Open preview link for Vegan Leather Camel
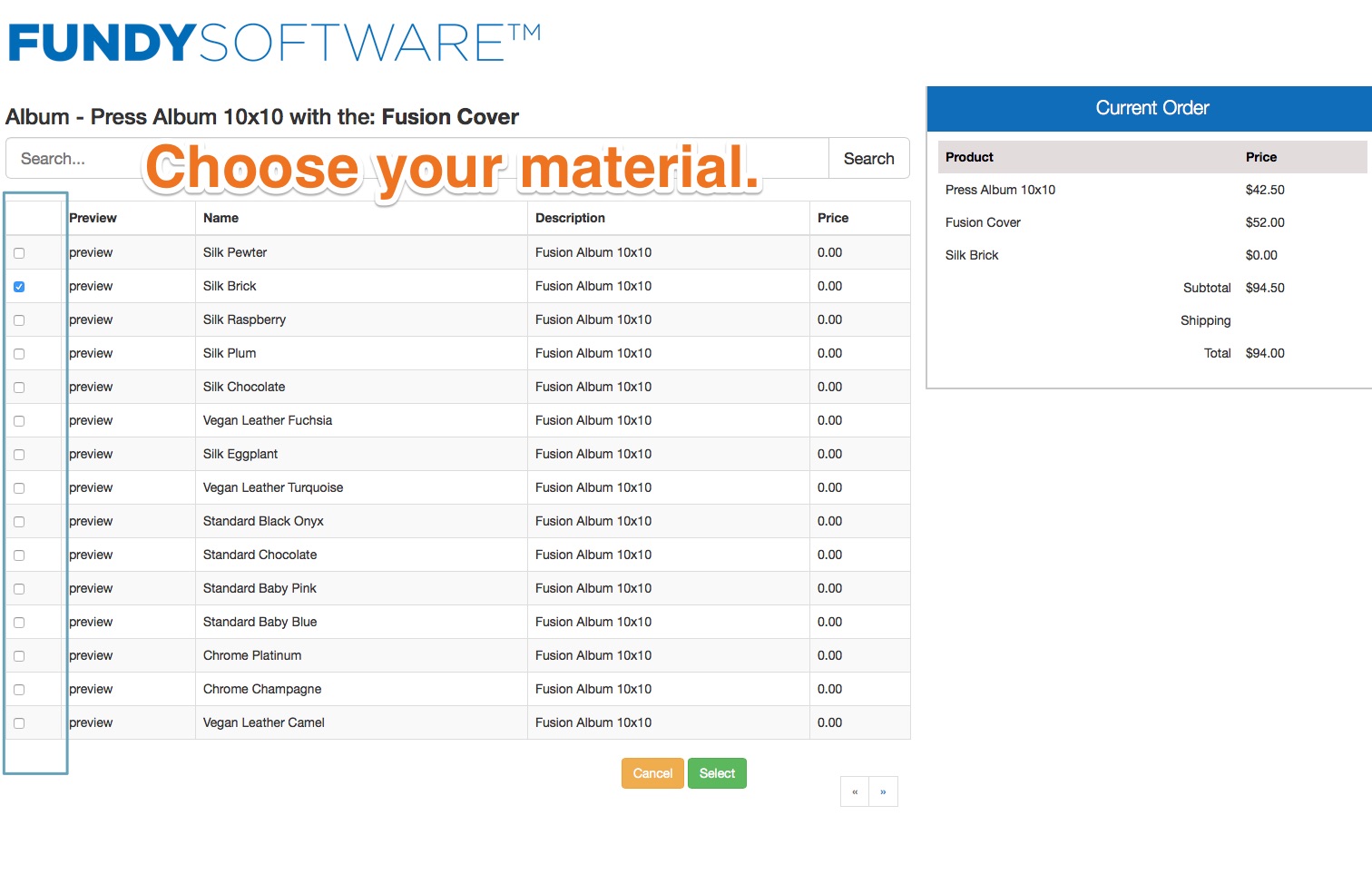 91,722
